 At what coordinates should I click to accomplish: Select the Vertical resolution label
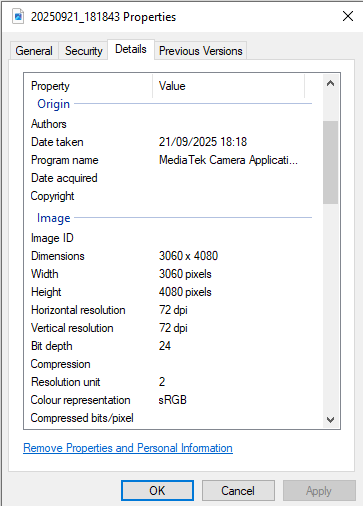(x=72, y=328)
